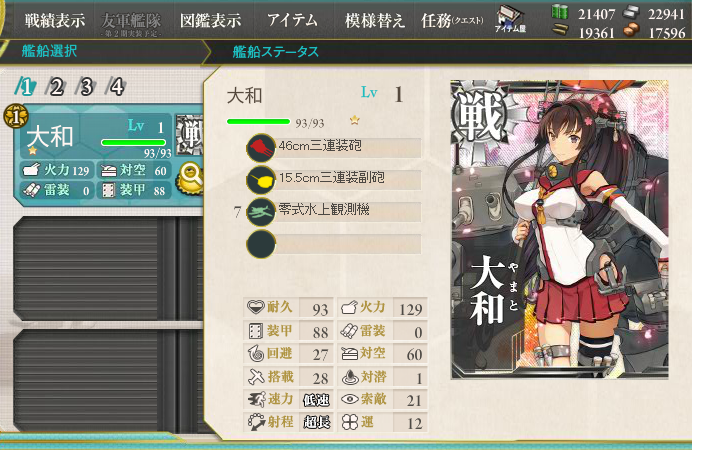706x451 pixels.
Task: Switch to fleet 3 tab
Action: pyautogui.click(x=86, y=86)
